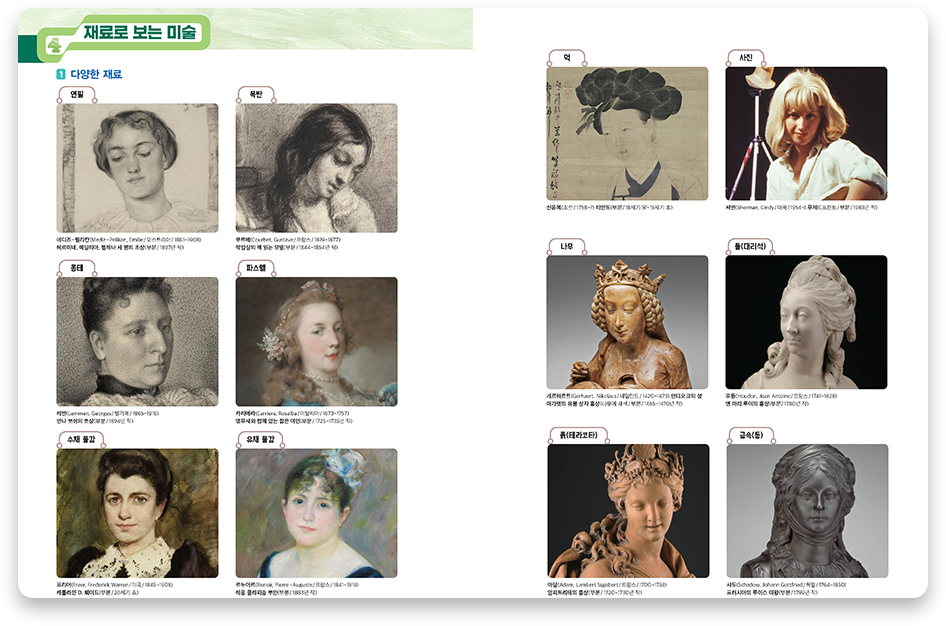Screen dimensions: 946x626
Task: Click the 나무 label tag
Action: click(567, 246)
